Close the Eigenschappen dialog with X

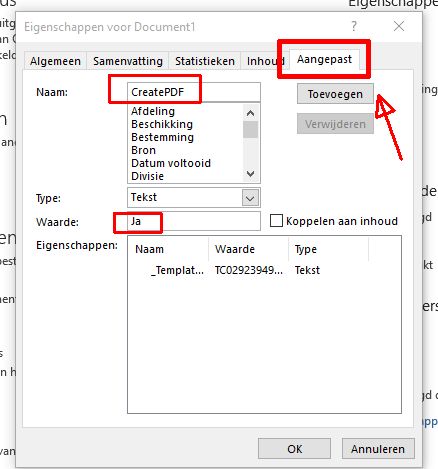399,26
